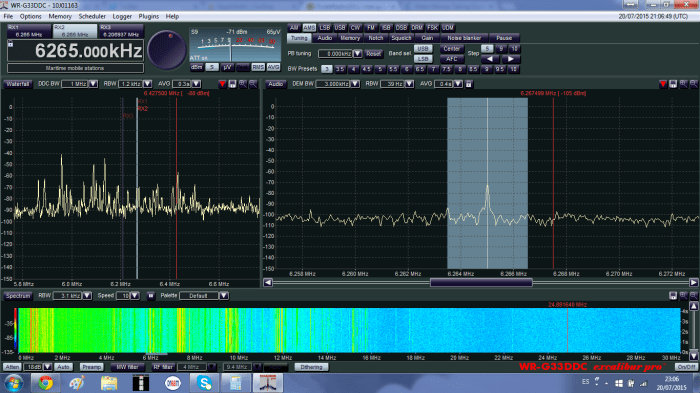
Task: Click the 6265.000kHz frequency display
Action: (x=76, y=51)
